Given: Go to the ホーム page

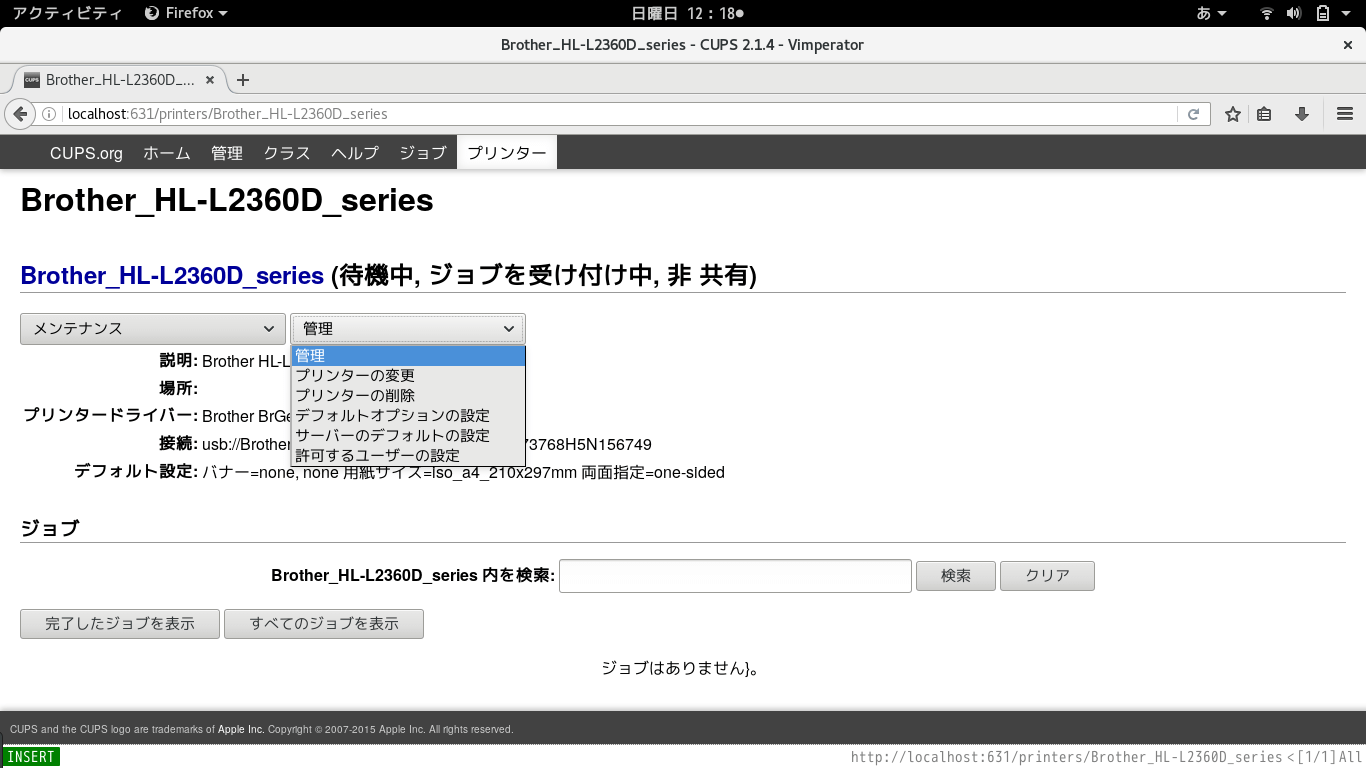Looking at the screenshot, I should tap(167, 153).
